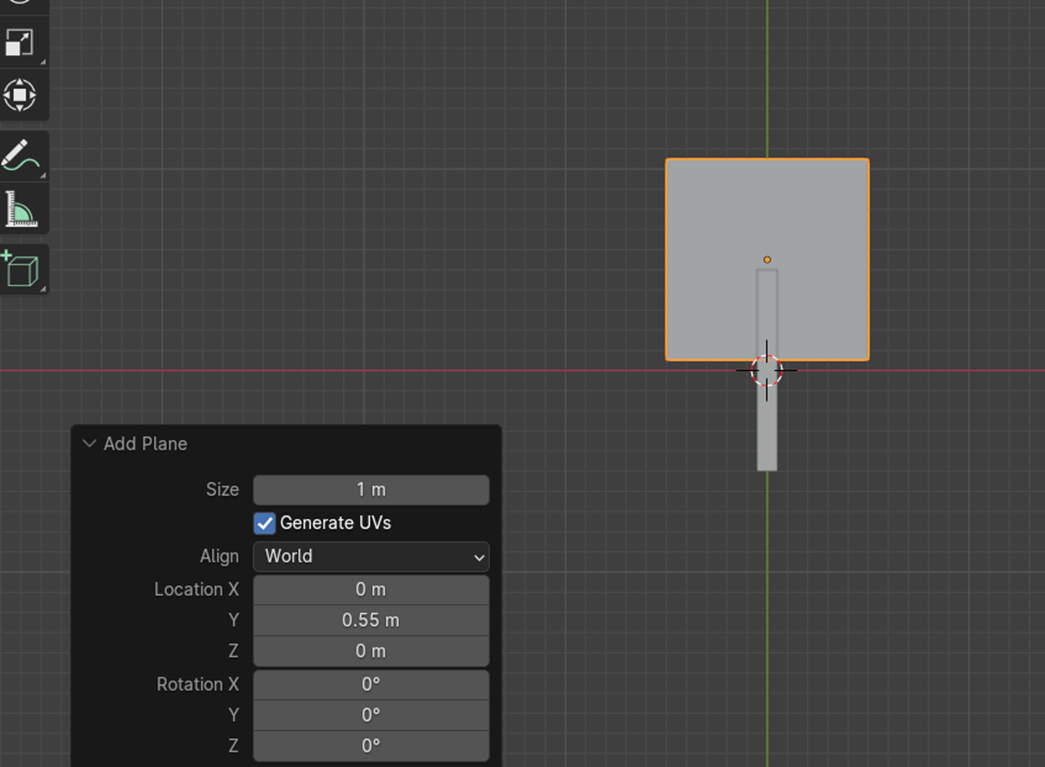Viewport: 1045px width, 767px height.
Task: Select the Add Cube tool
Action: (x=20, y=270)
